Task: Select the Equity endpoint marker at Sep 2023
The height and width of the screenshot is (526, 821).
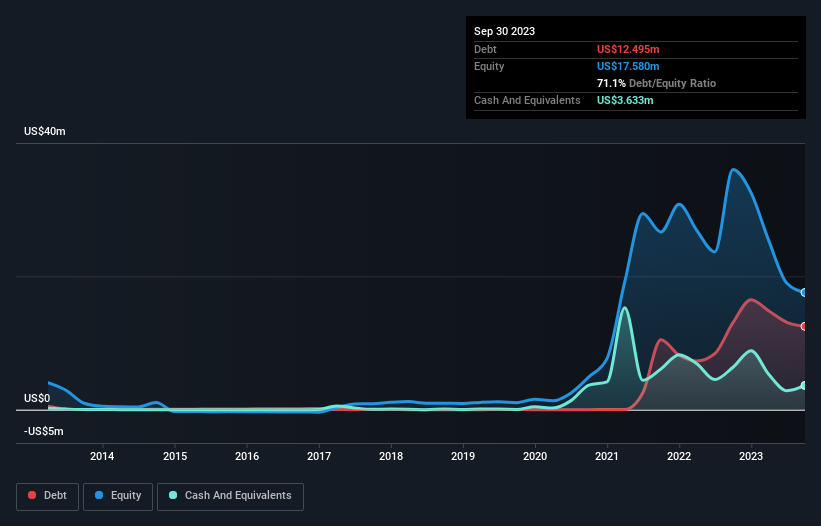Action: pyautogui.click(x=804, y=293)
